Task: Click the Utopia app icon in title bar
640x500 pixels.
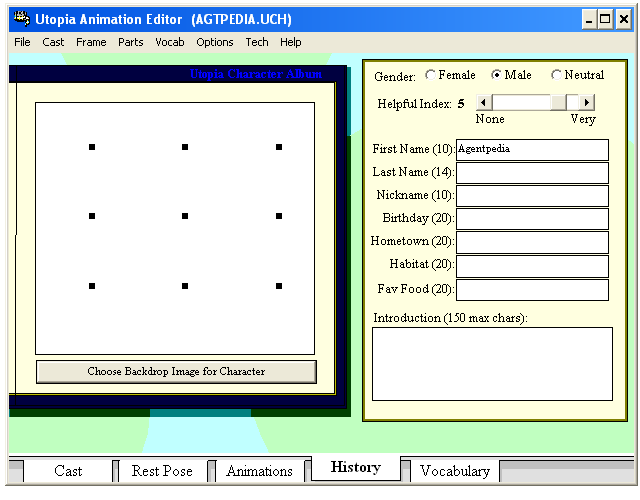Action: 20,19
